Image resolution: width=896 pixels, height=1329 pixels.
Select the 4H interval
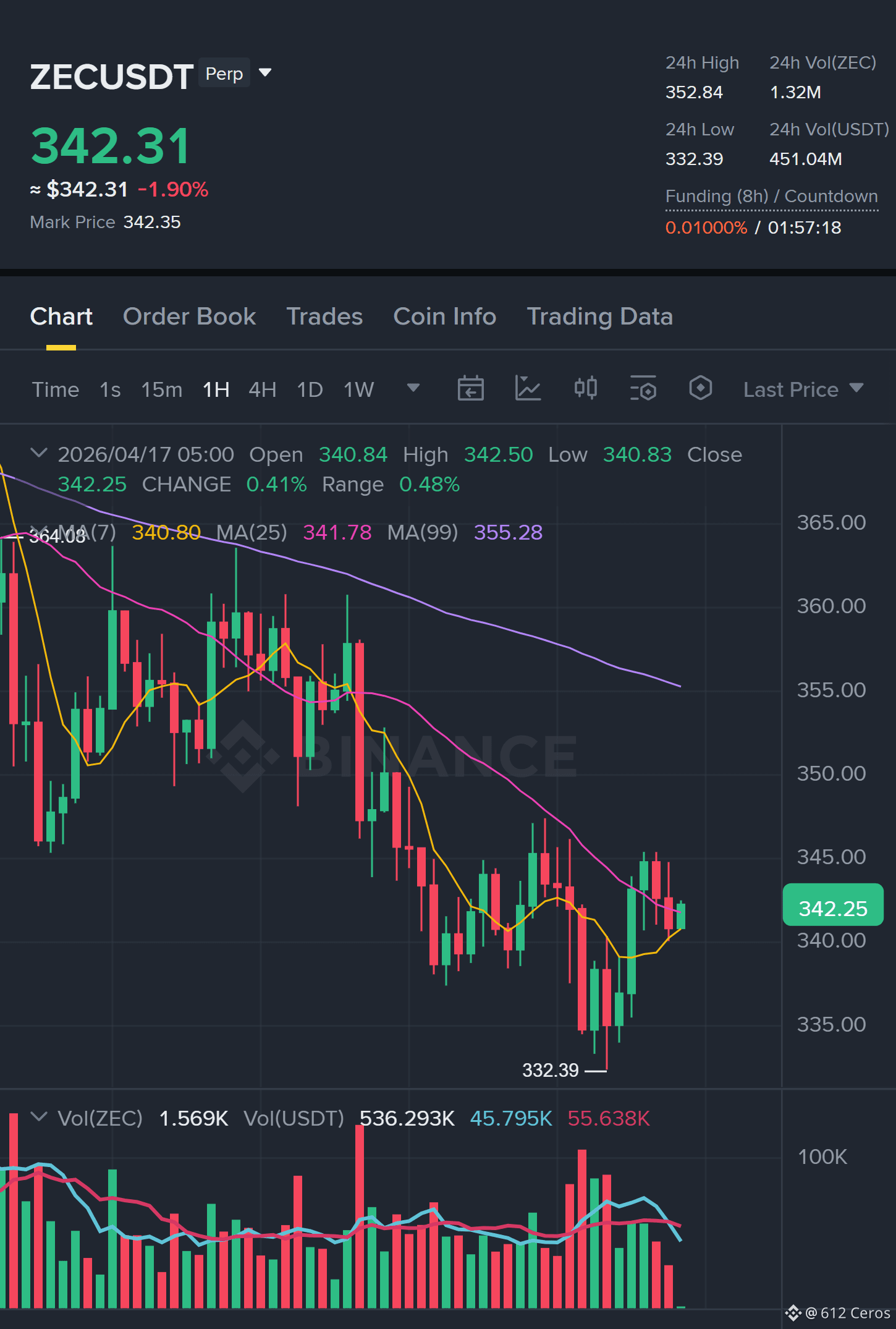click(x=262, y=390)
